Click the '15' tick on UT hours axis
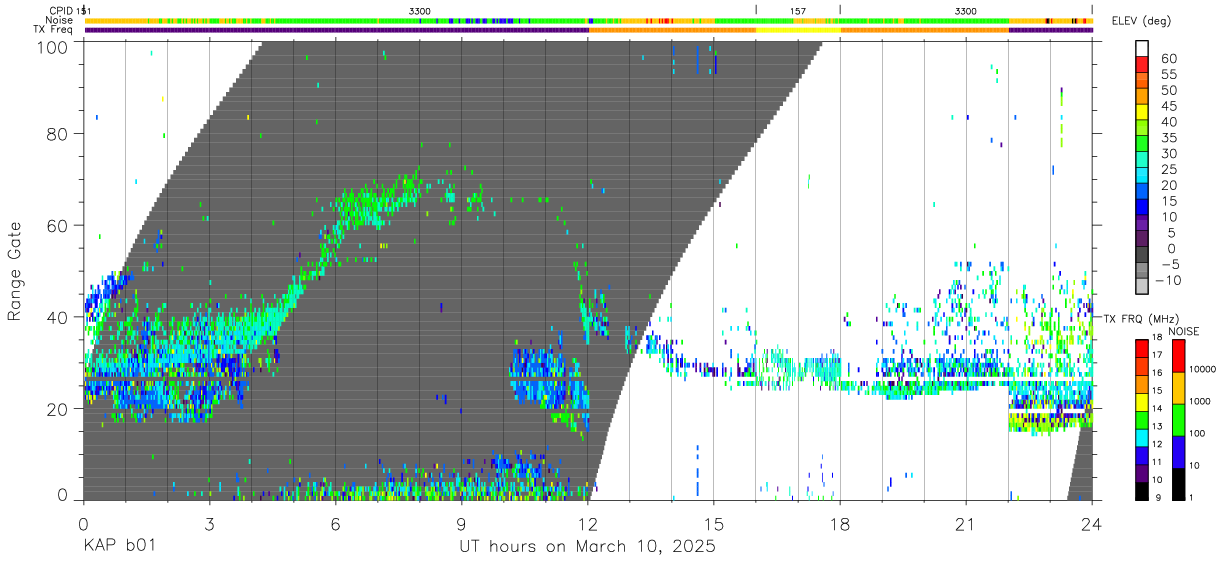The width and height of the screenshot is (1228, 567). 714,524
